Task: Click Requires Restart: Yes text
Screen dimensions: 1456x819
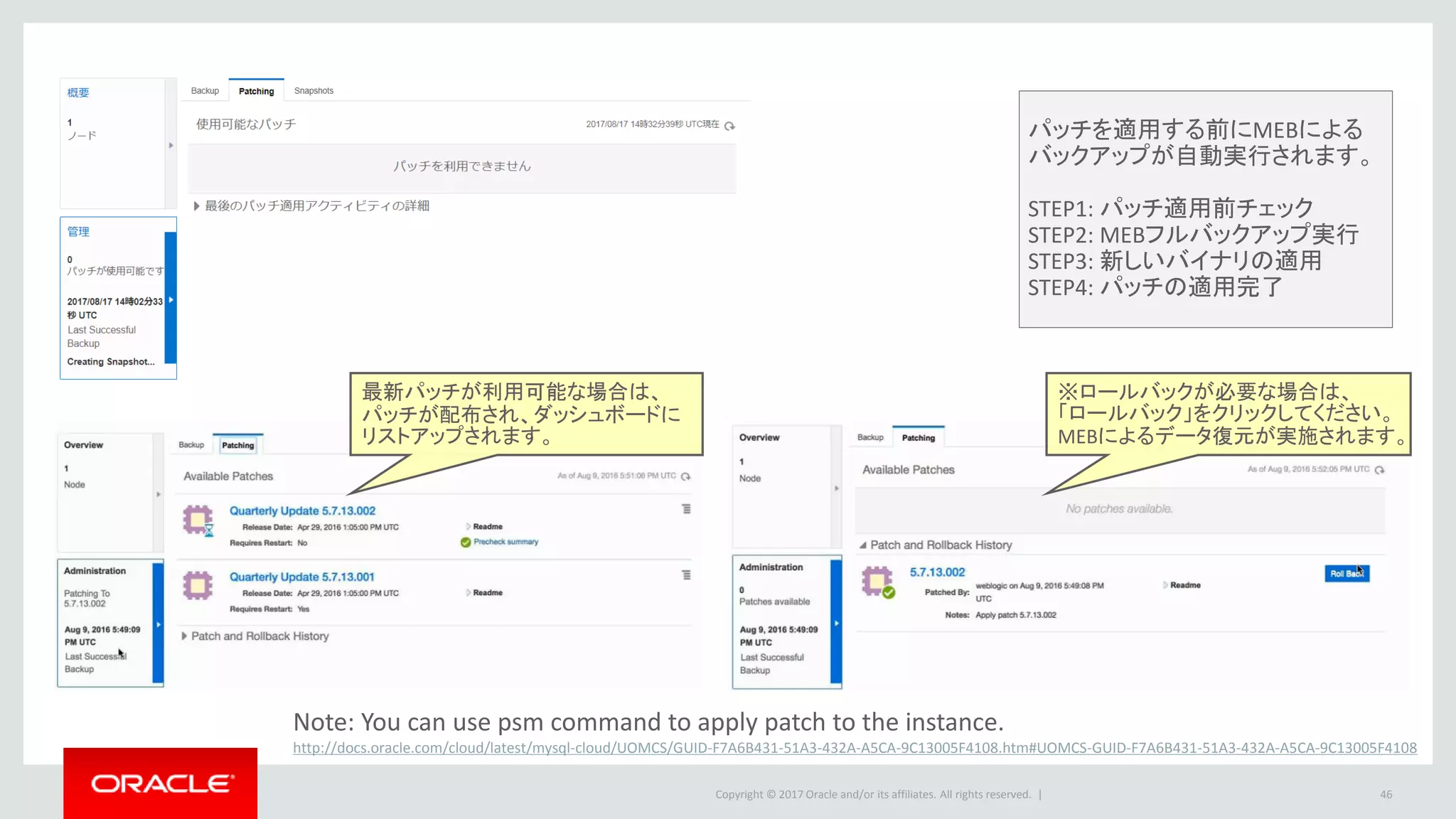Action: click(x=269, y=609)
